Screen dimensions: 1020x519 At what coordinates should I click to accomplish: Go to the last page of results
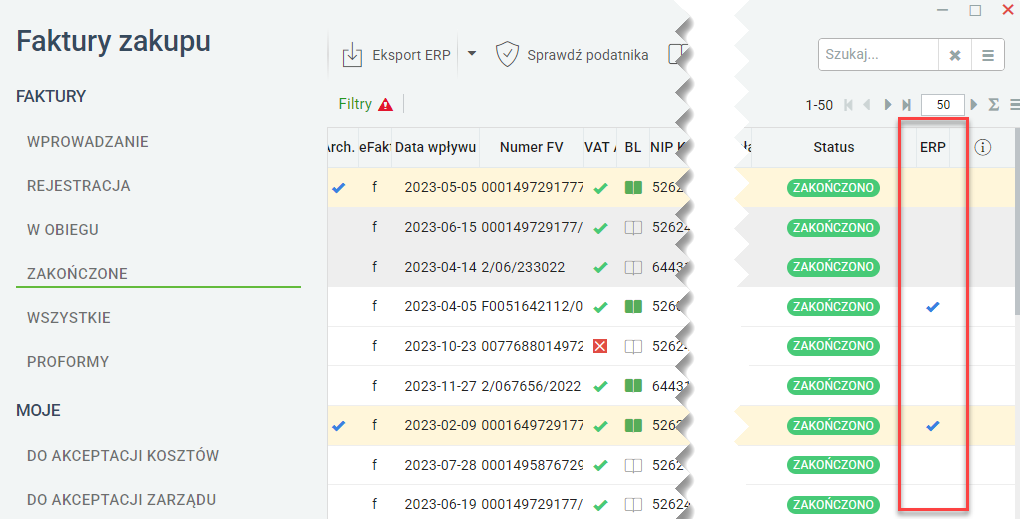pos(906,105)
